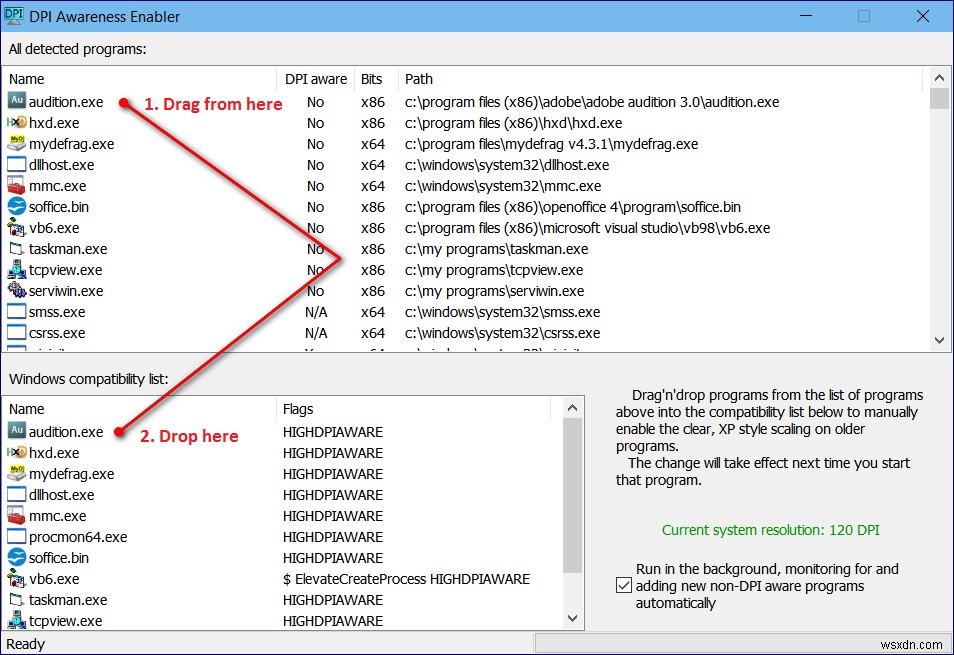
Task: Click the serviwin.exe icon in detected programs
Action: 16,291
